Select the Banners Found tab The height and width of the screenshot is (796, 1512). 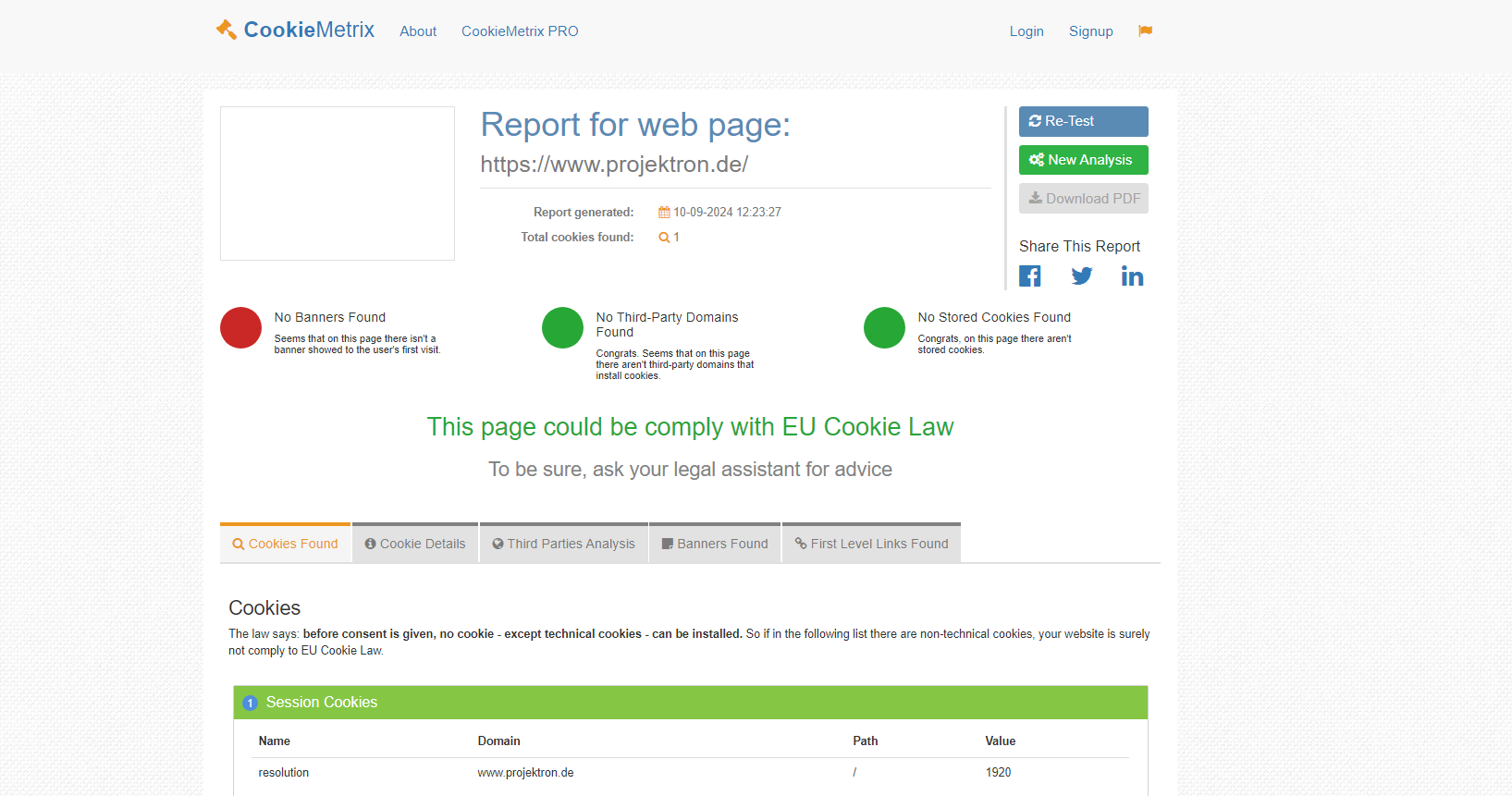tap(715, 544)
